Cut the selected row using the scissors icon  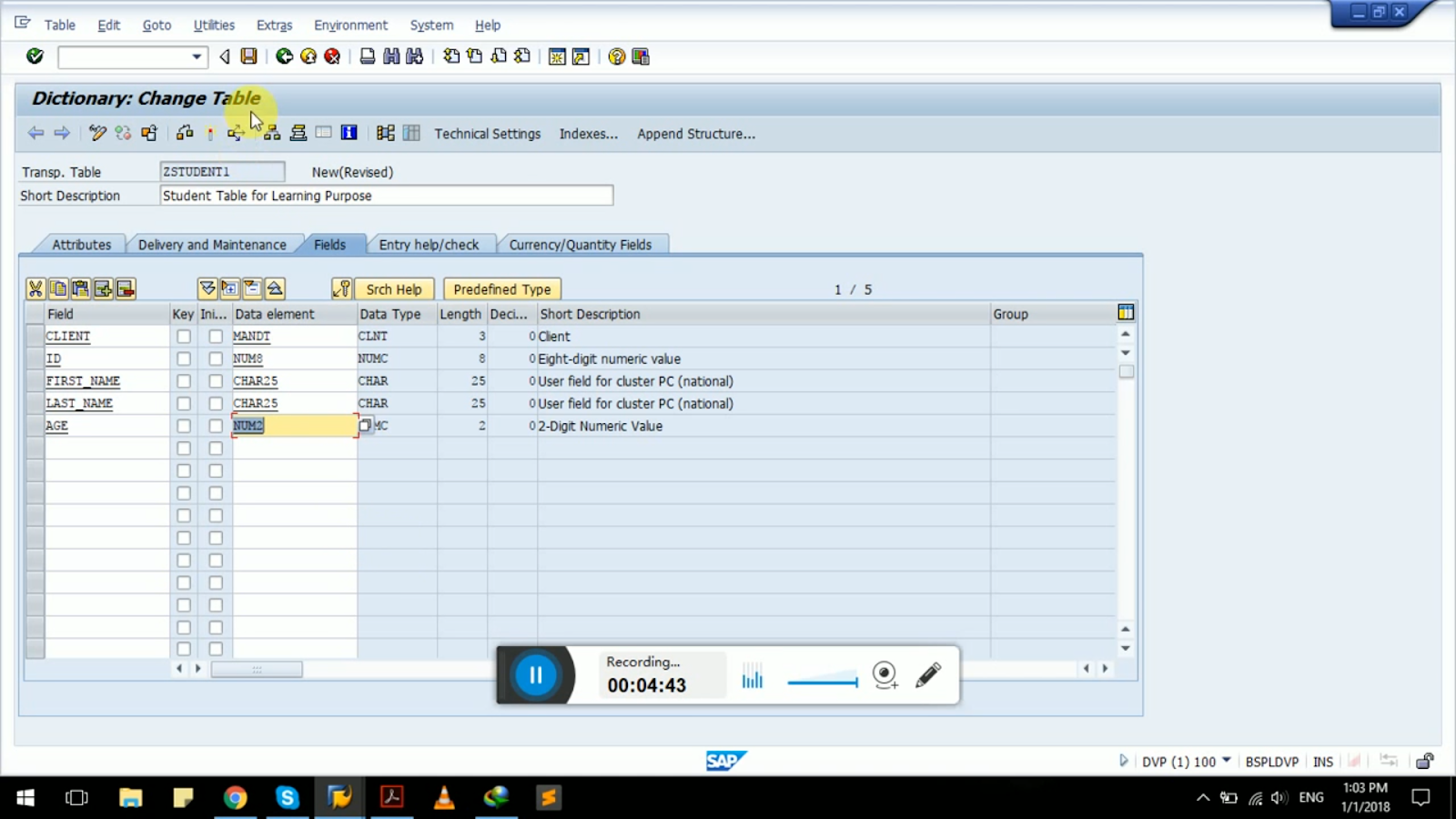point(35,288)
